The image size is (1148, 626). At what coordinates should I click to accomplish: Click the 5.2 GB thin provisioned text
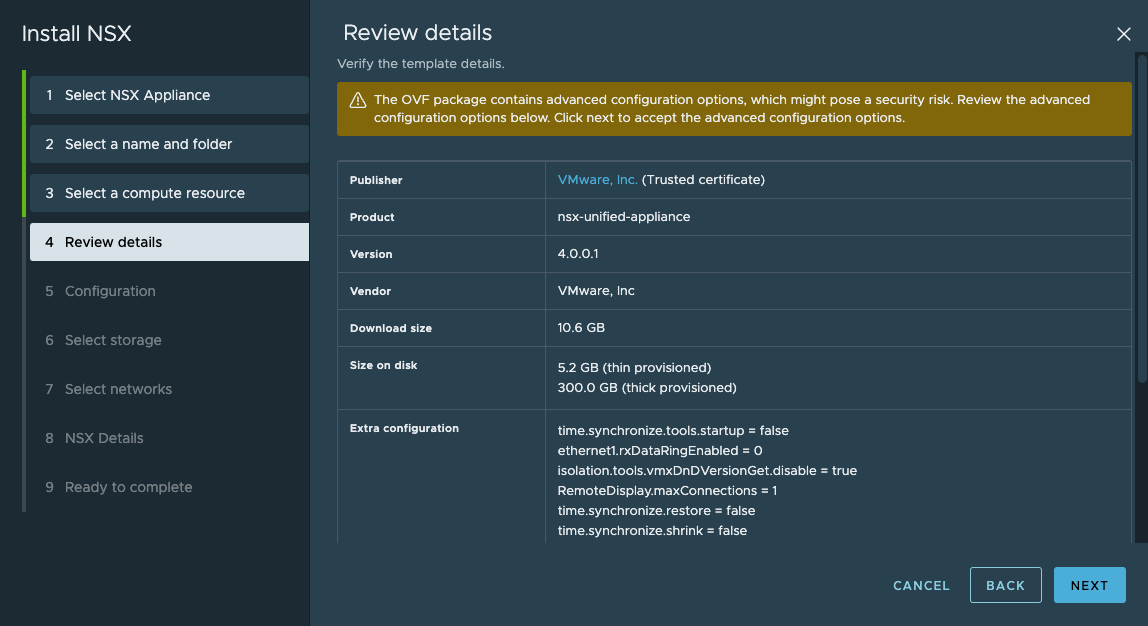[634, 368]
